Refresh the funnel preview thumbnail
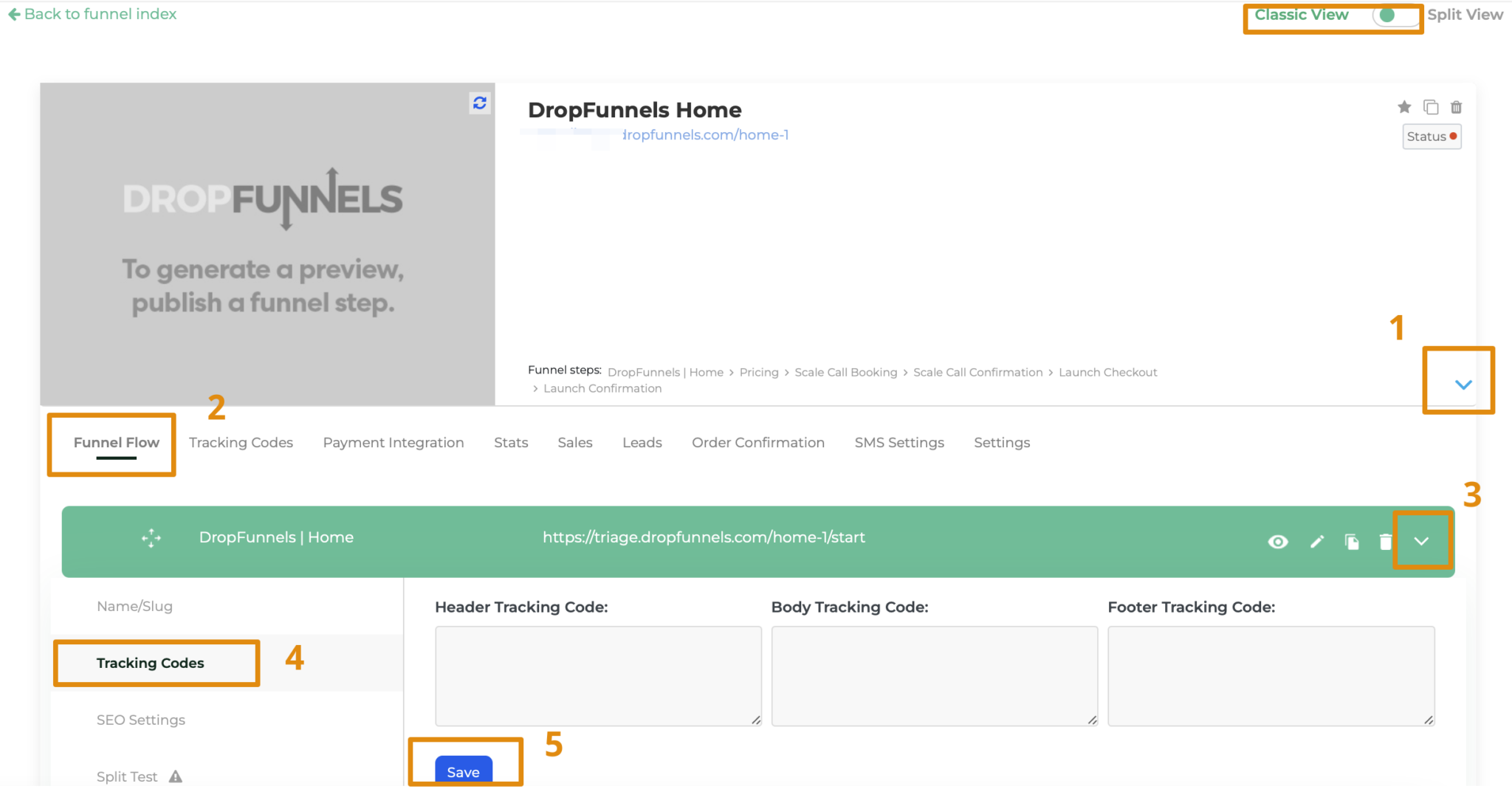Image resolution: width=1512 pixels, height=789 pixels. 478,103
